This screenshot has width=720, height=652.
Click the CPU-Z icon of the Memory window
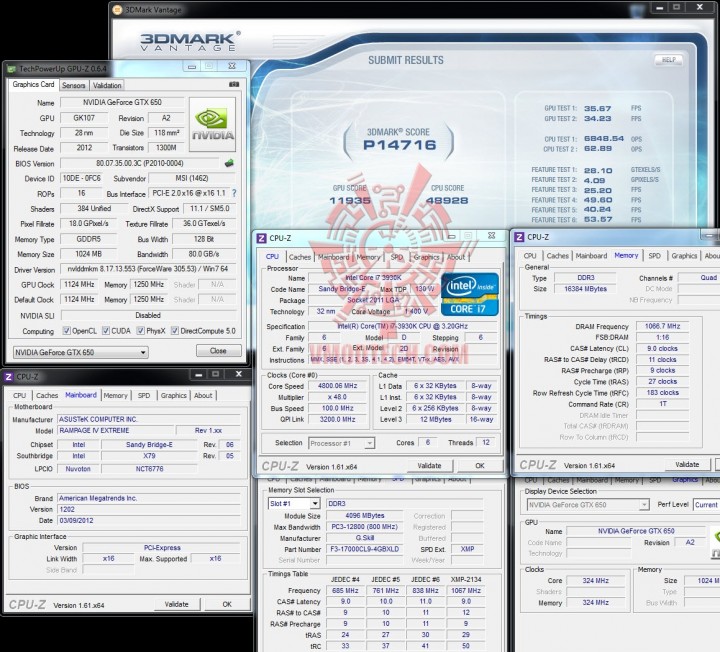point(519,237)
